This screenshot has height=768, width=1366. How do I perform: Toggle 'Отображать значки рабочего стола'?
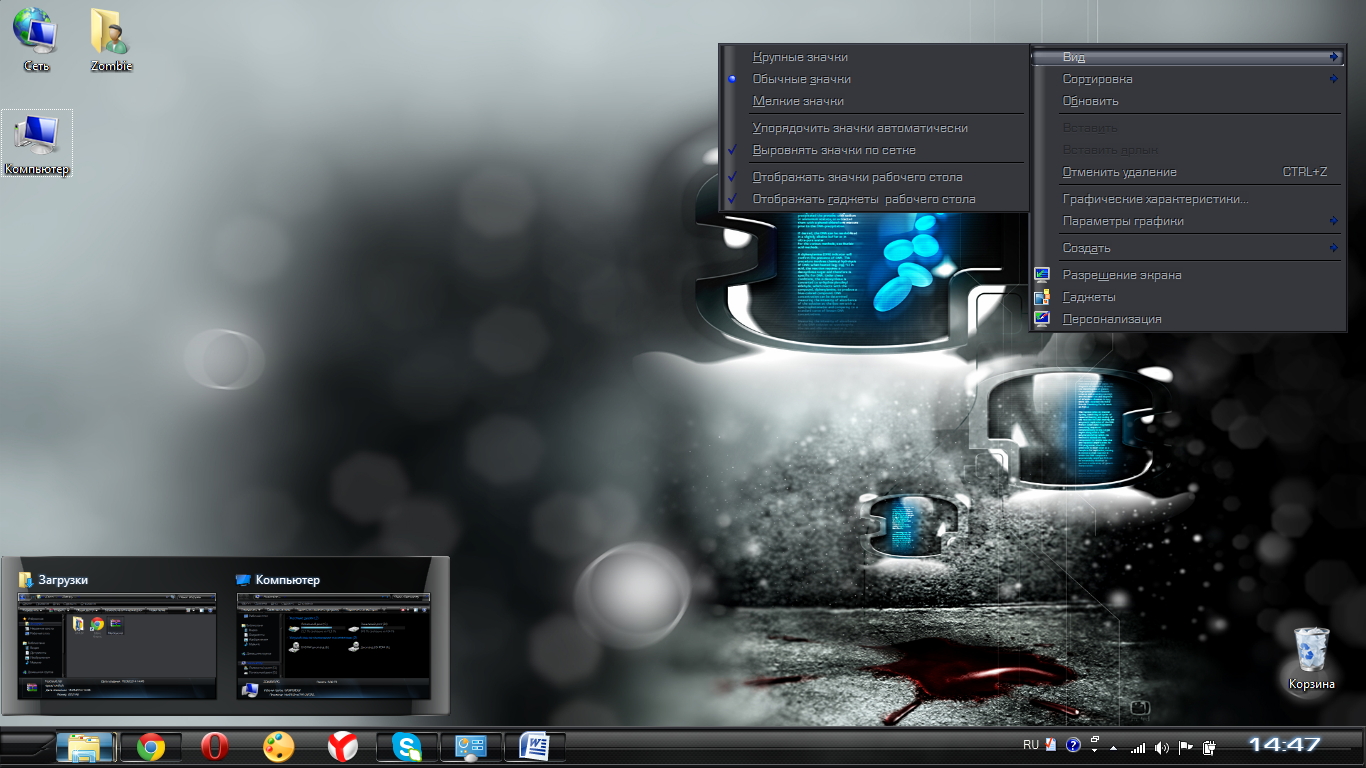[x=857, y=177]
